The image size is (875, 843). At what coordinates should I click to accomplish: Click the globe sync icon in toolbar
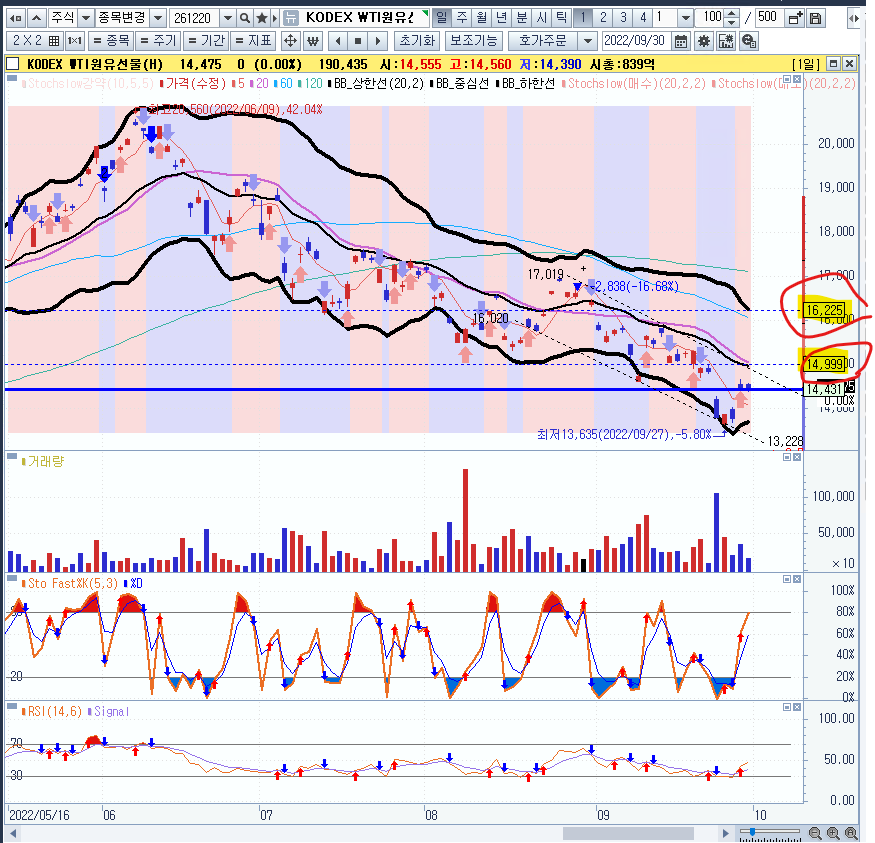point(749,41)
